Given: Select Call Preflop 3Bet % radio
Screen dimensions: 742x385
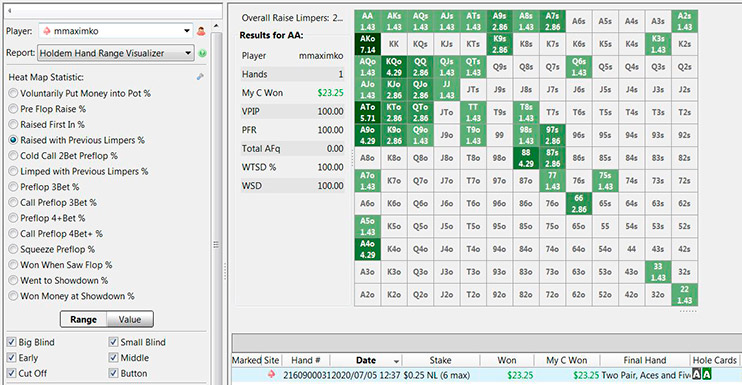Looking at the screenshot, I should pos(13,203).
